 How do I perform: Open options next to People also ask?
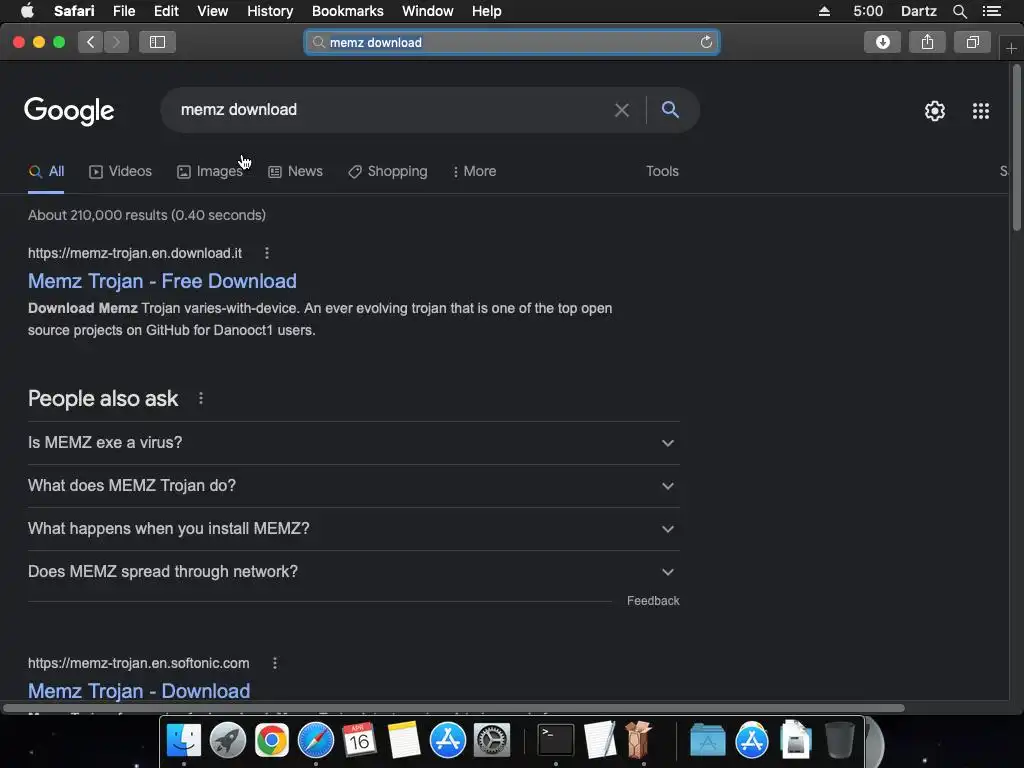pyautogui.click(x=200, y=398)
